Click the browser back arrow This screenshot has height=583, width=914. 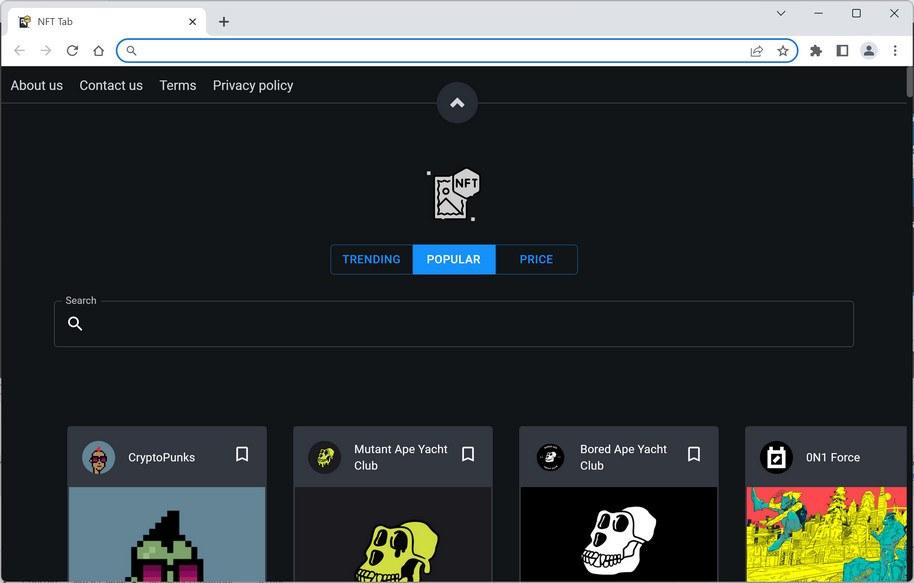point(19,51)
